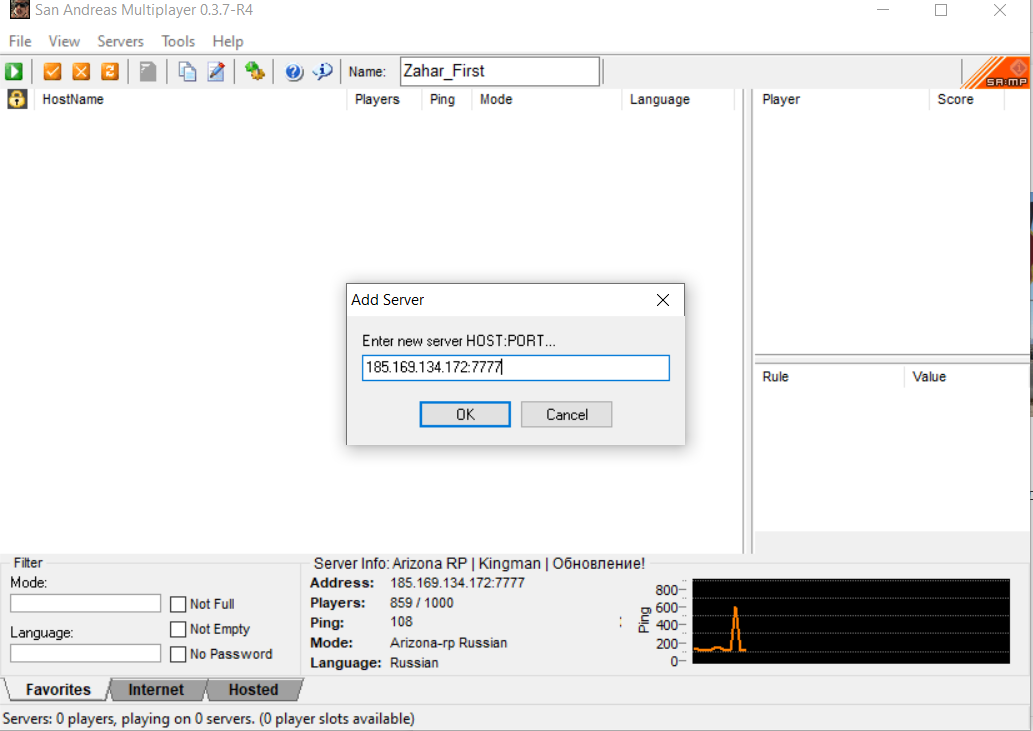Click the orange X delete-server icon
Viewport: 1033px width, 731px height.
81,71
